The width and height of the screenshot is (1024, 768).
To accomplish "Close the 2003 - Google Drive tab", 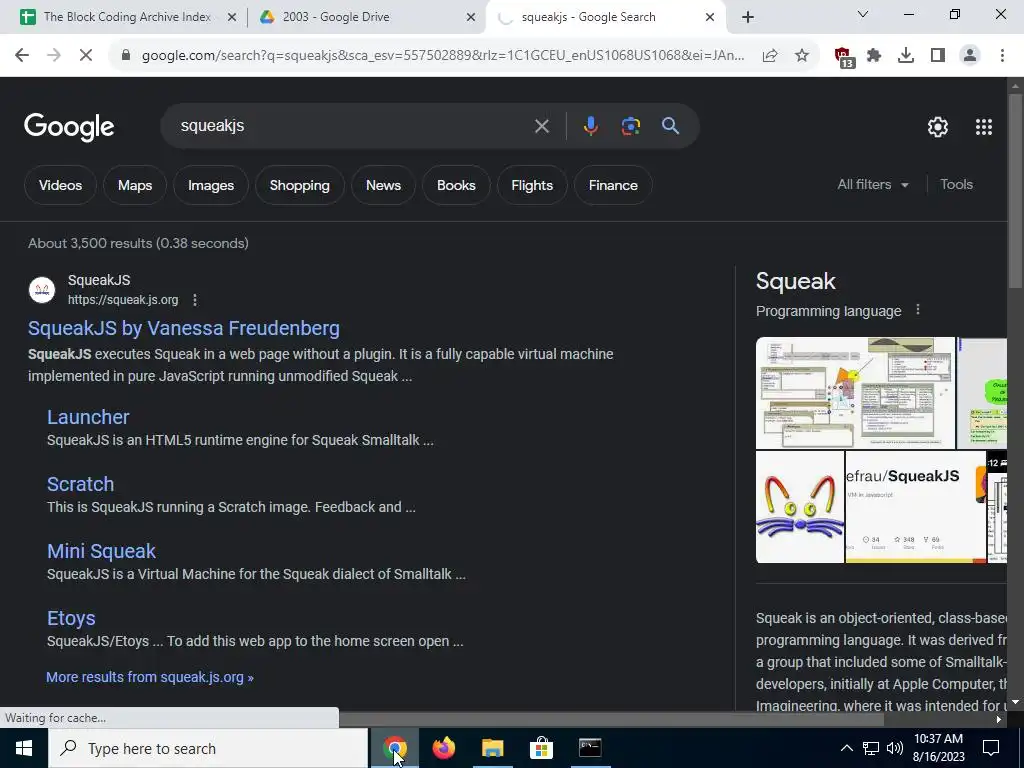I will coord(470,17).
